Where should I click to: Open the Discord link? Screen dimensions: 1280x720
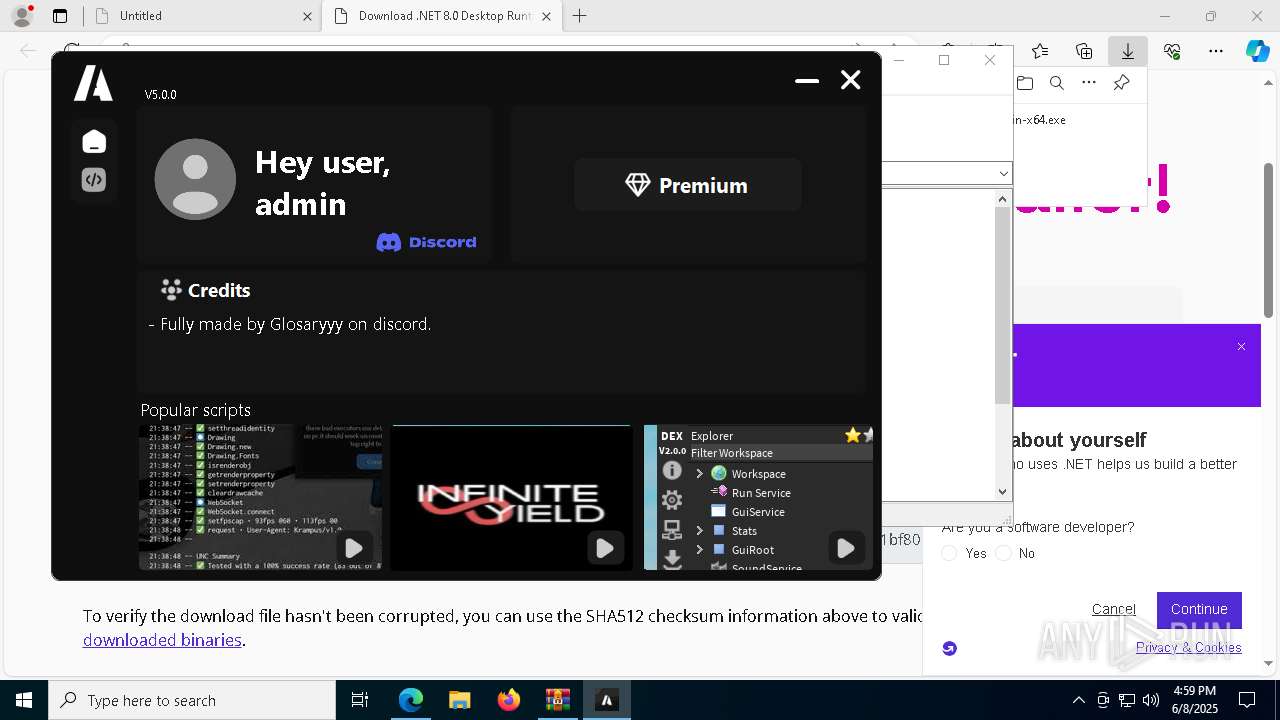pos(426,242)
